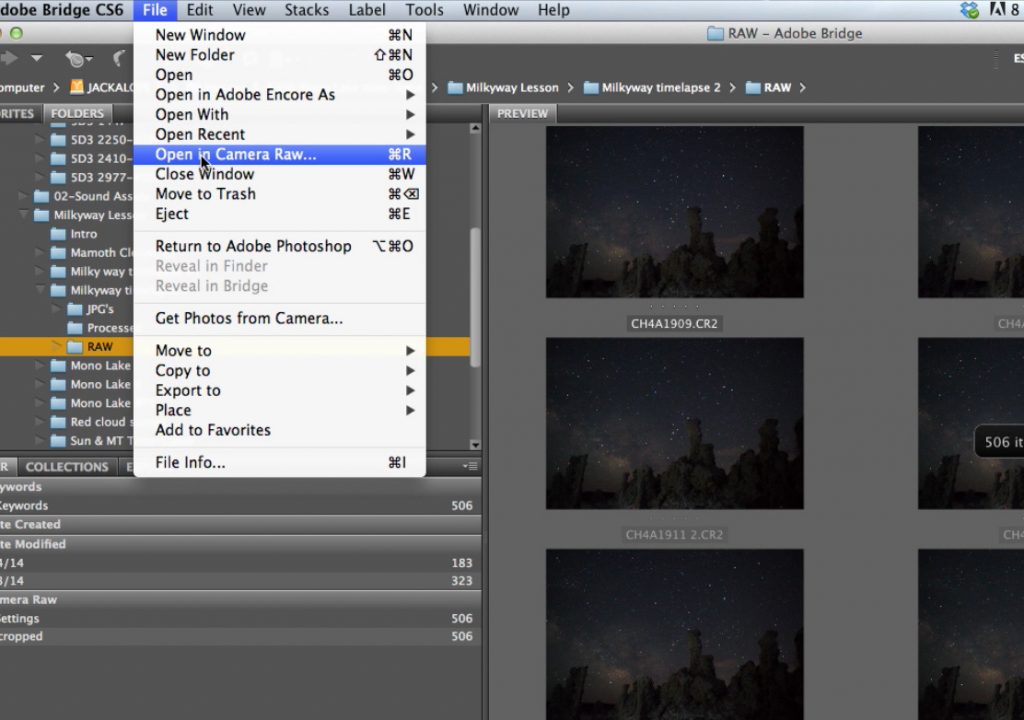This screenshot has height=720, width=1024.
Task: Filter by the Date Modified row showing 323
Action: pos(240,581)
